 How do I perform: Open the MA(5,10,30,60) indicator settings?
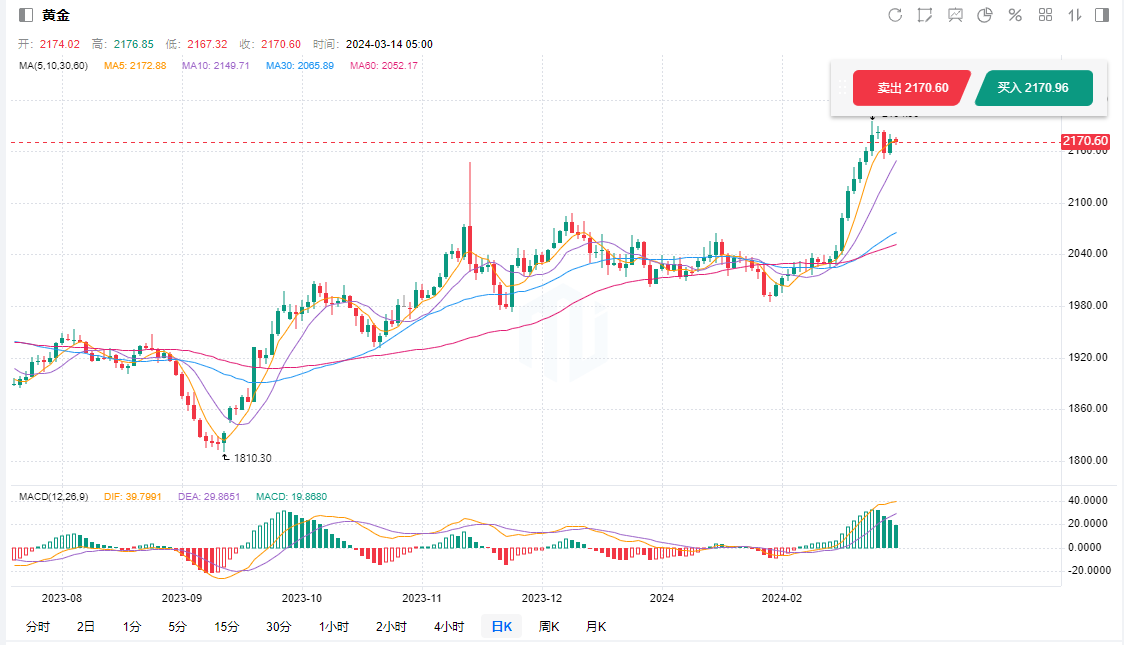54,66
